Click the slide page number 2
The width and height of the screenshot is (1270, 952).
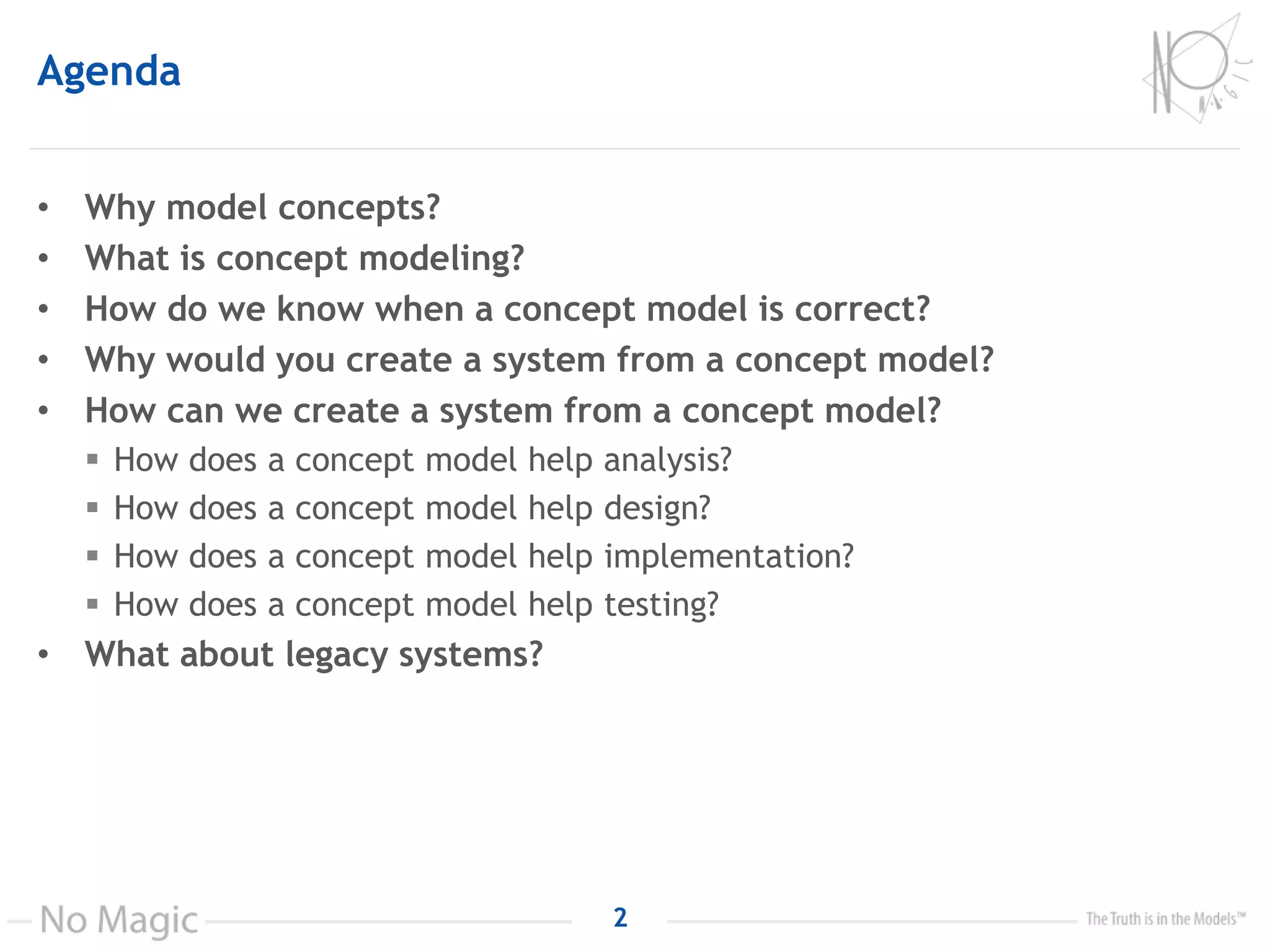[620, 918]
